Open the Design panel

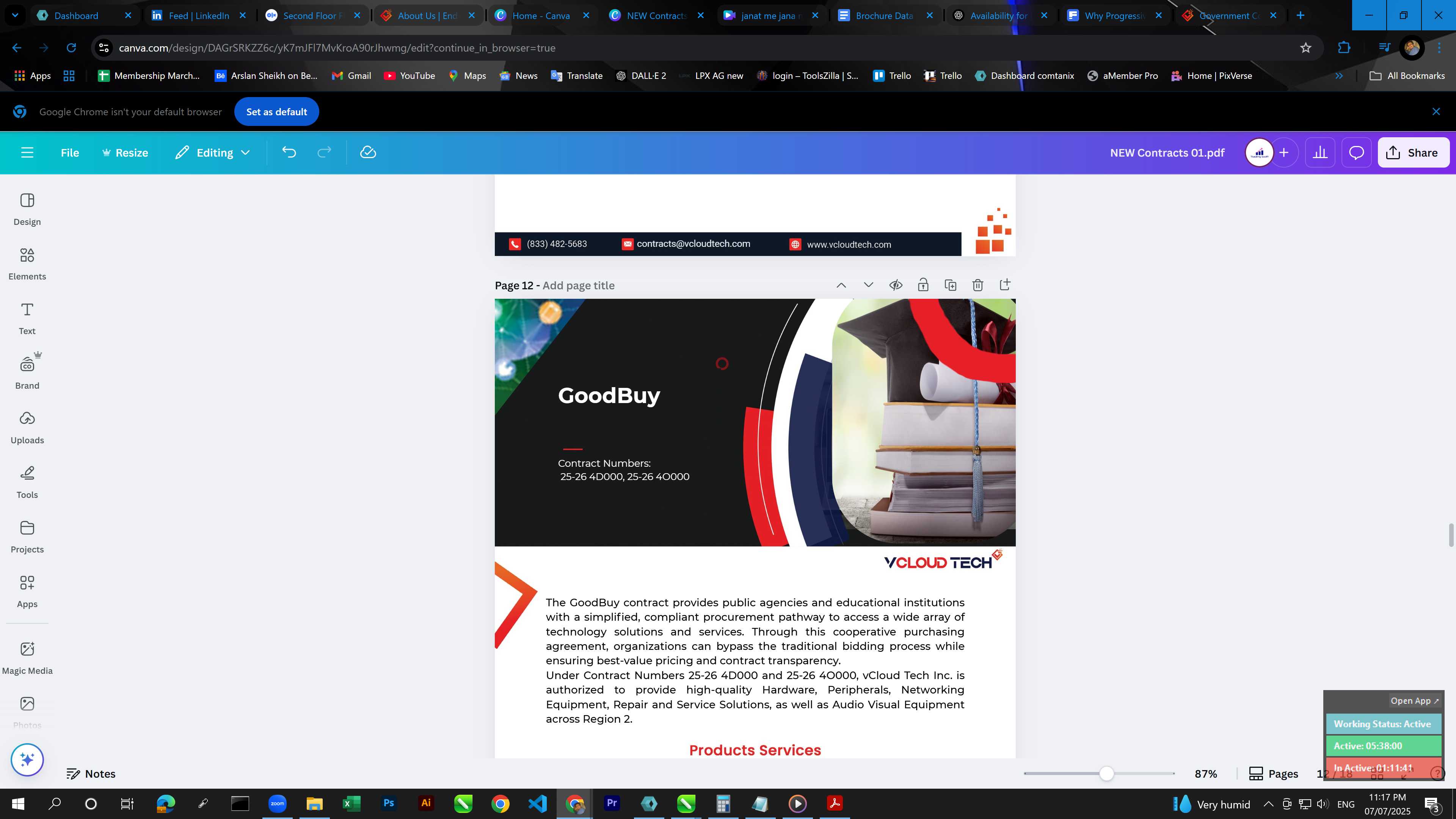coord(27,210)
